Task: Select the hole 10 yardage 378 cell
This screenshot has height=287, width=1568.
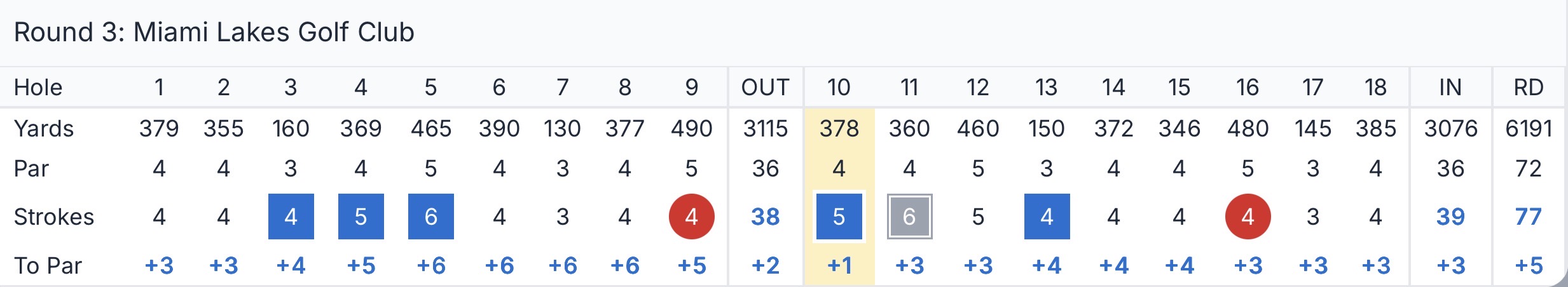Action: (839, 129)
